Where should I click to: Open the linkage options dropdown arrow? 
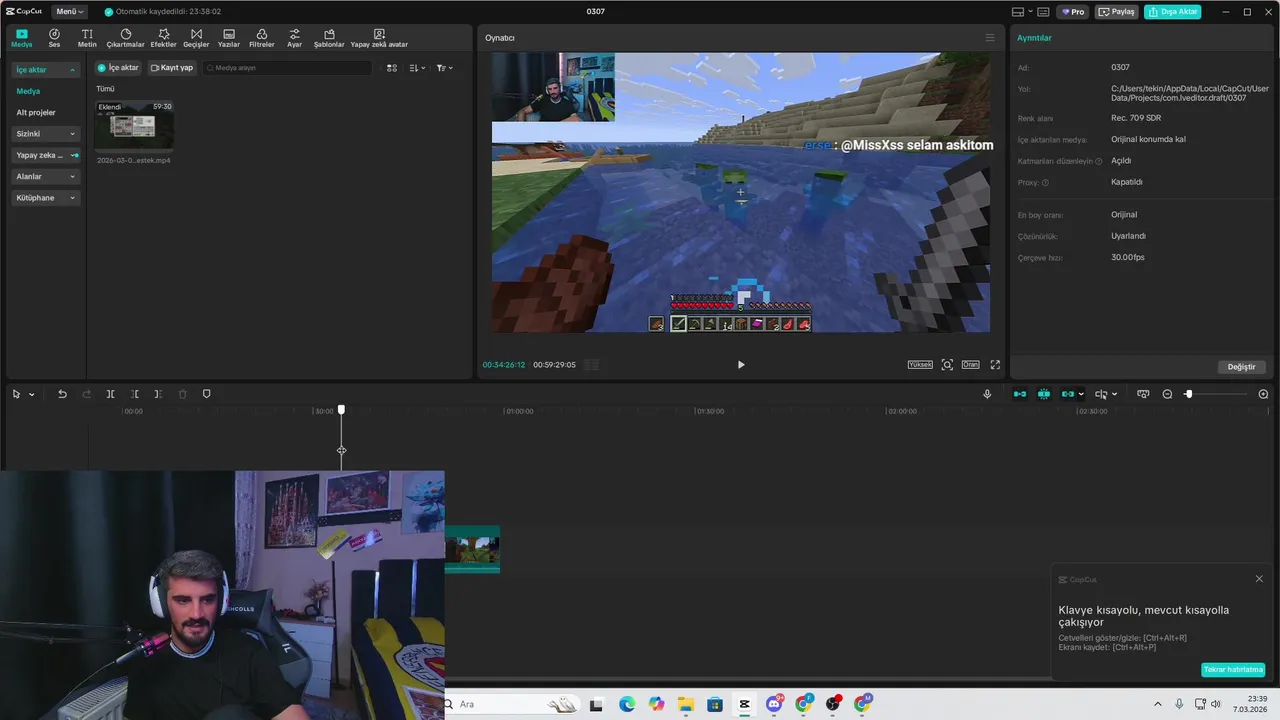click(x=1081, y=394)
